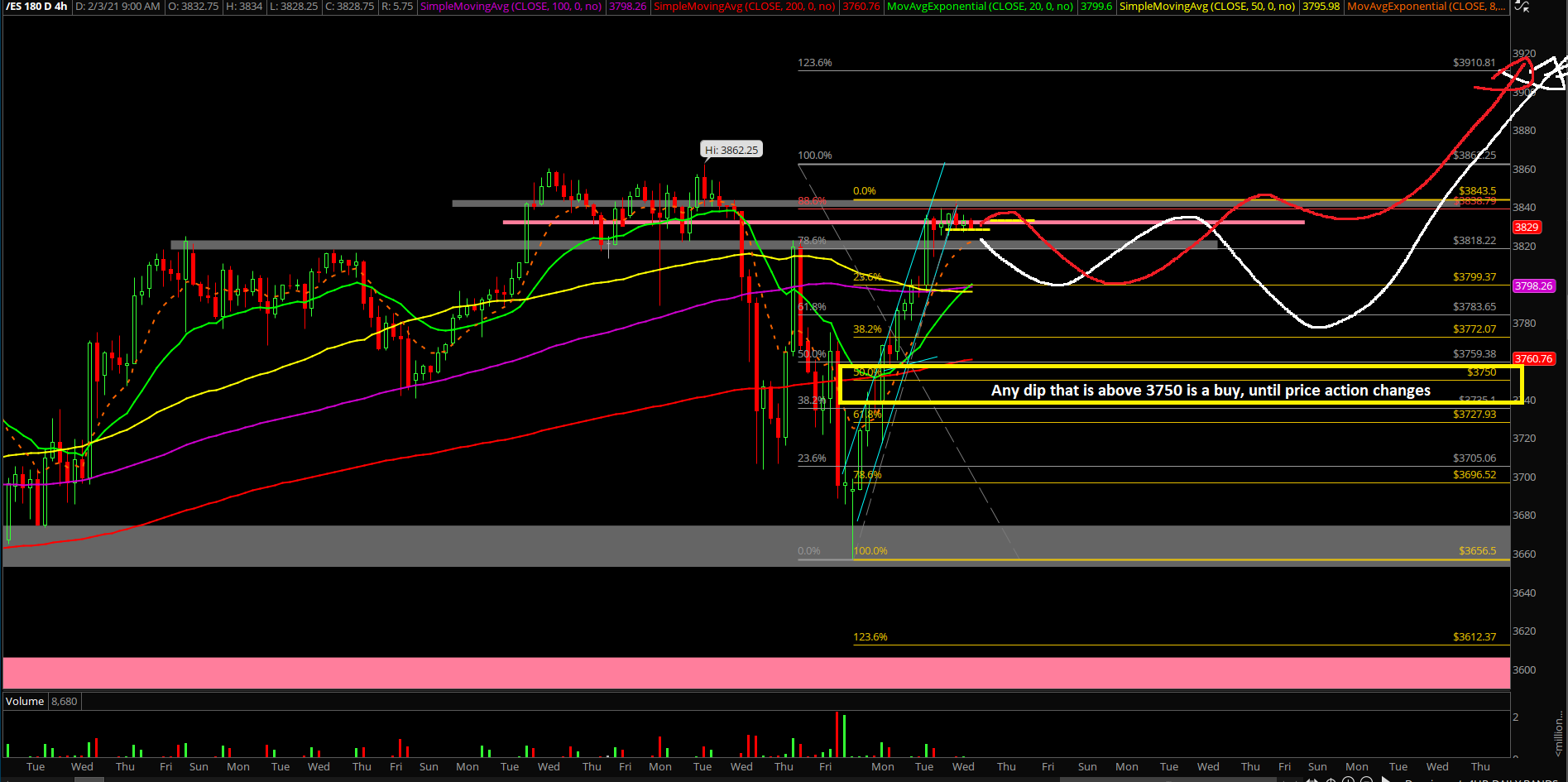1568x782 pixels.
Task: Select the $3656.5 Fibonacci 100% level label
Action: (1477, 551)
